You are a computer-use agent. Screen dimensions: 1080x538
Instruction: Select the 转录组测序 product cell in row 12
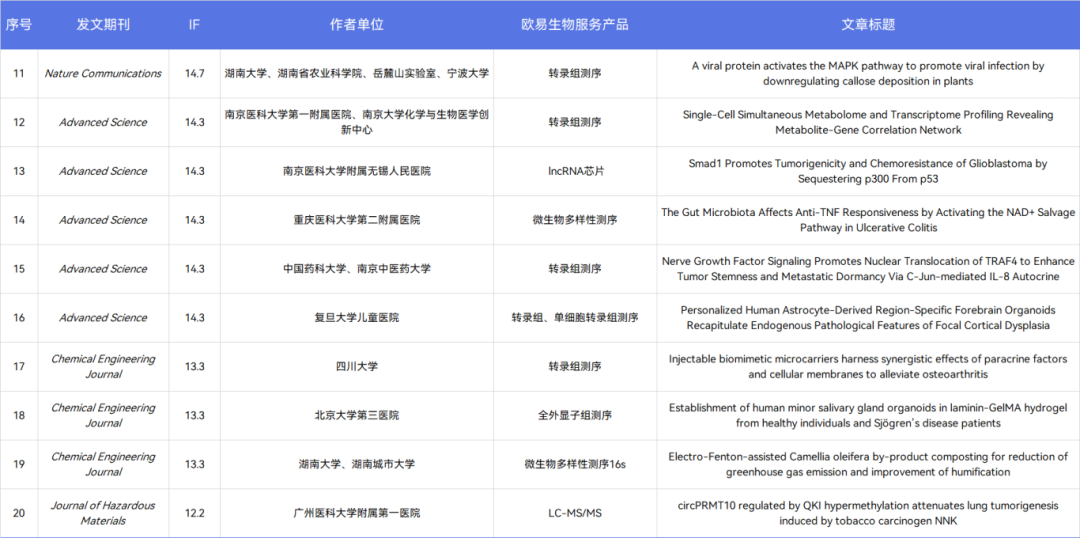click(x=575, y=123)
